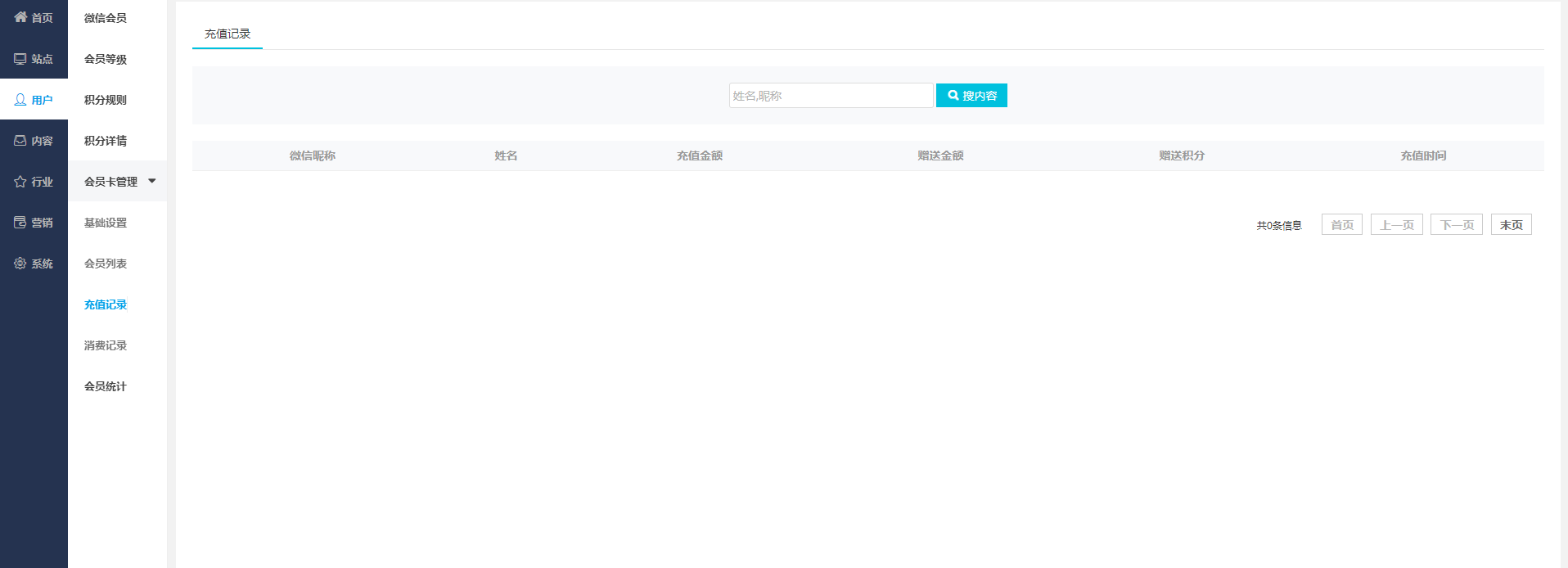Open the 系统 gear icon
1568x568 pixels.
pyautogui.click(x=20, y=264)
